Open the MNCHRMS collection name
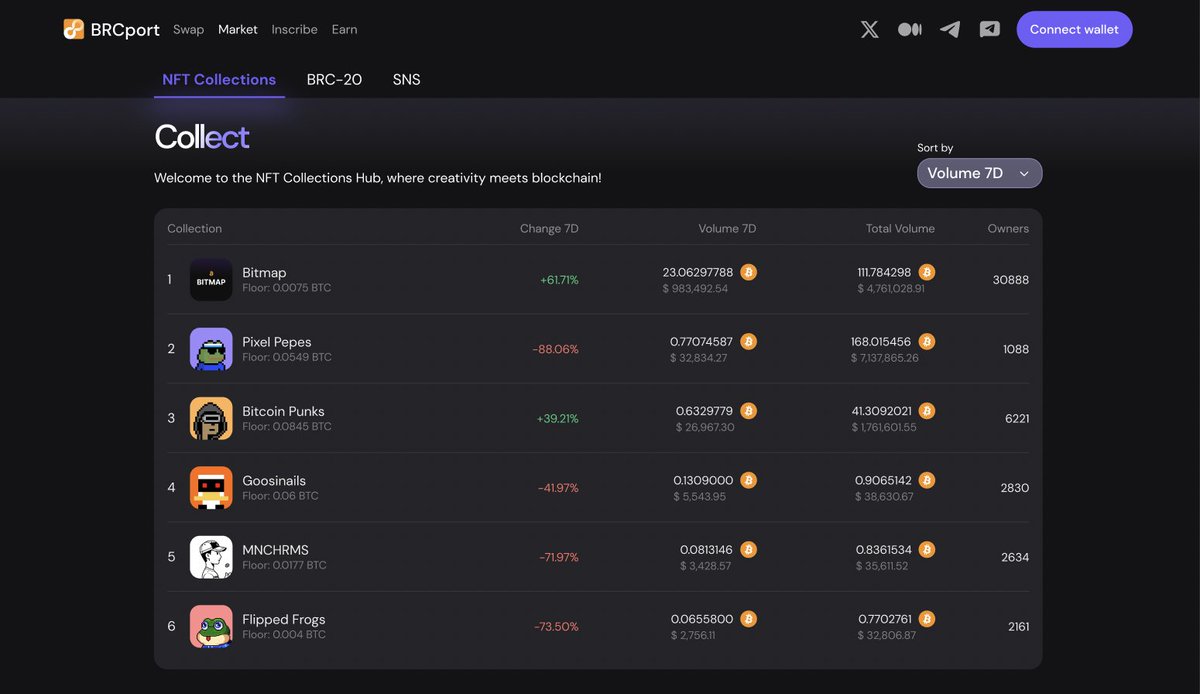 point(275,549)
